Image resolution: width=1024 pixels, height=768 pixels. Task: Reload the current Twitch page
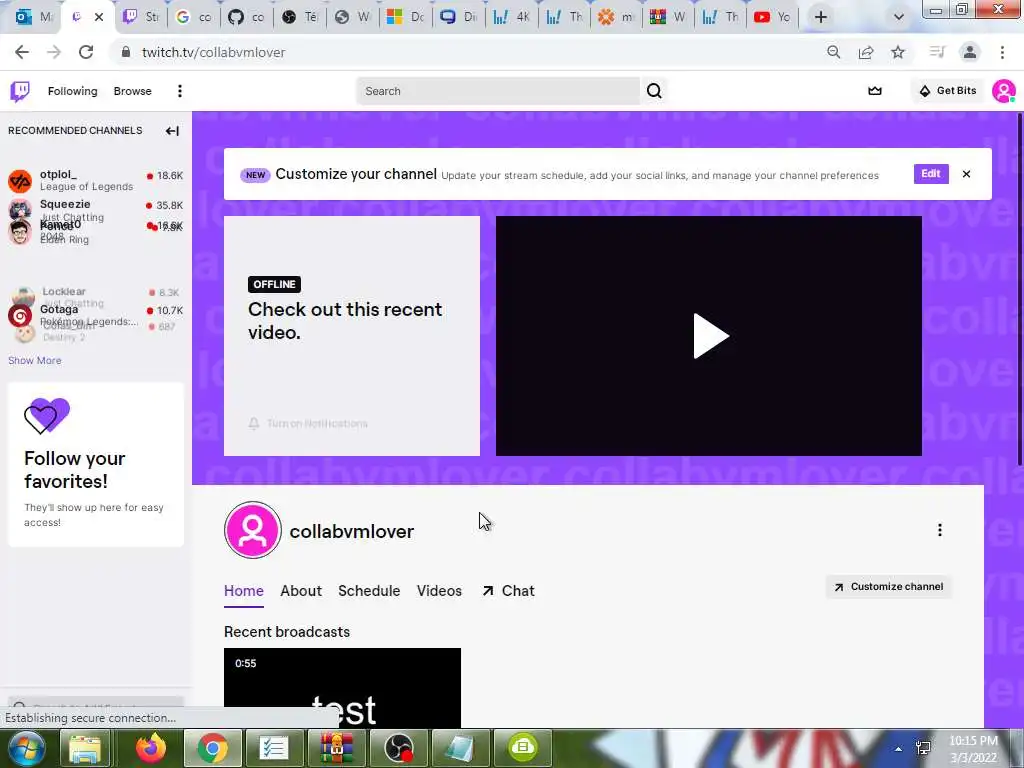coord(86,52)
